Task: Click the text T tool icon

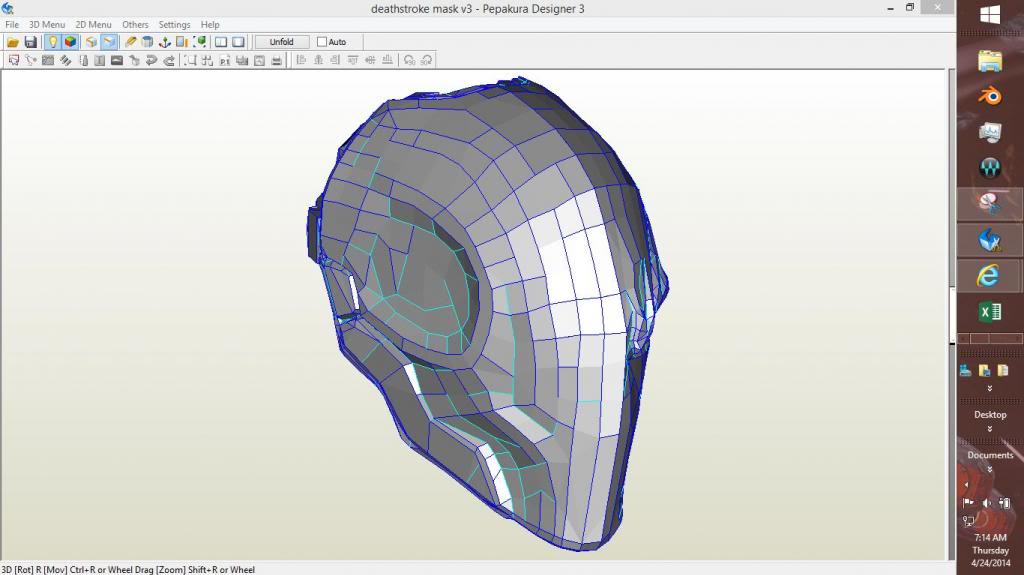Action: click(x=99, y=60)
